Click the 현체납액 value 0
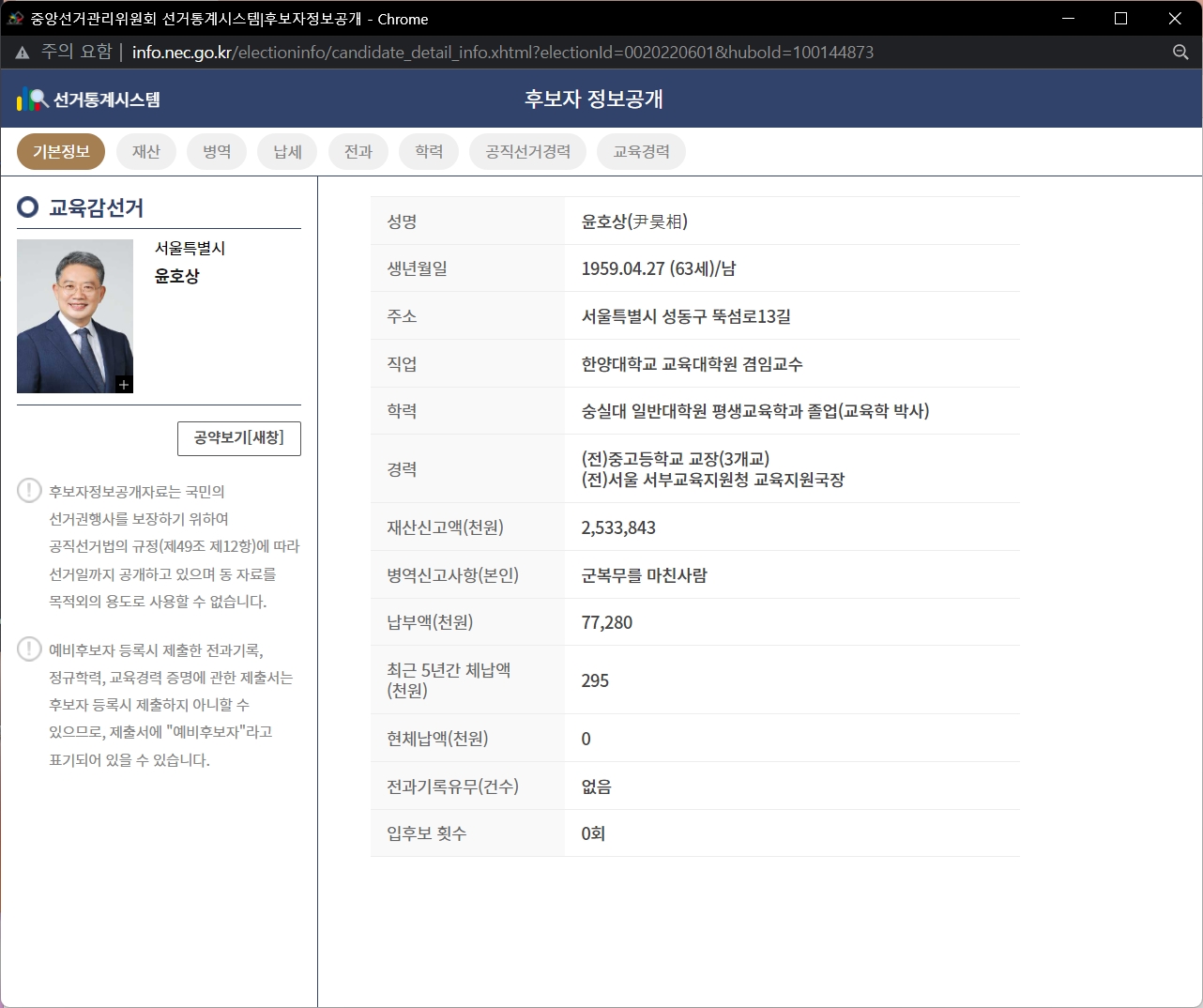This screenshot has width=1203, height=1008. coord(586,739)
